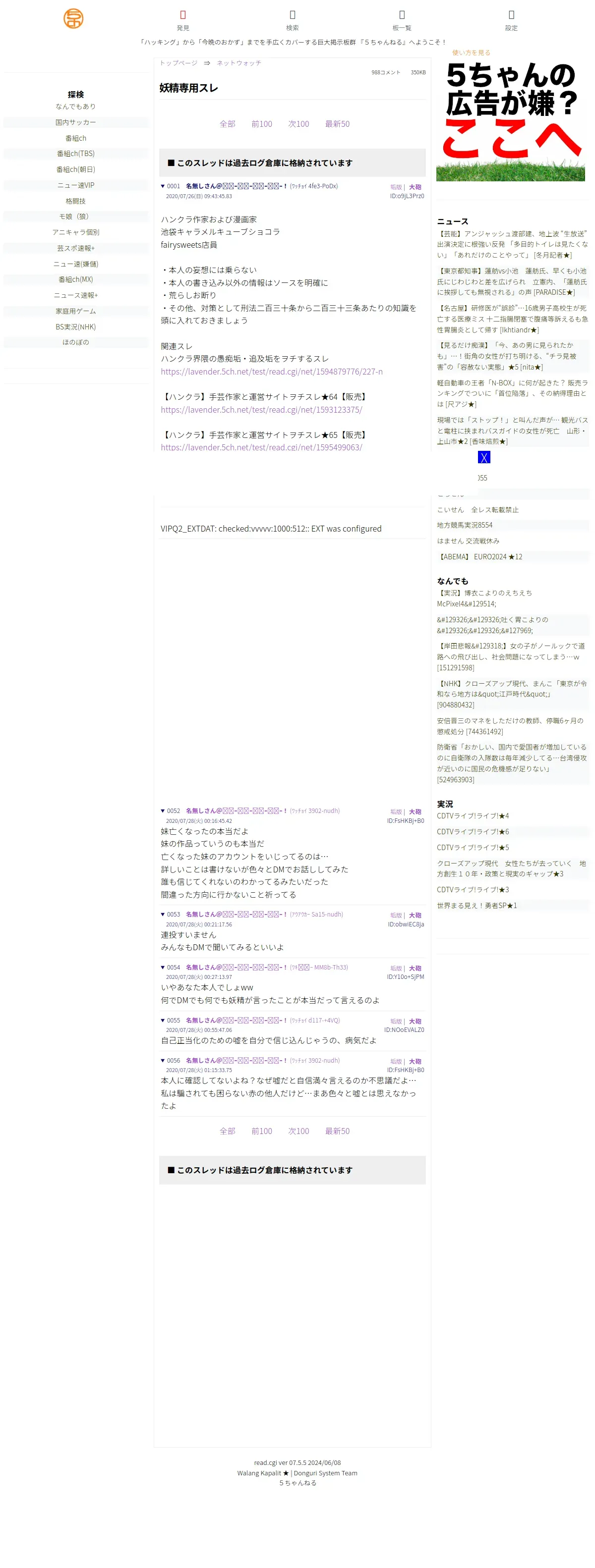Open 垢版 link on post 0001
595x1568 pixels.
396,187
